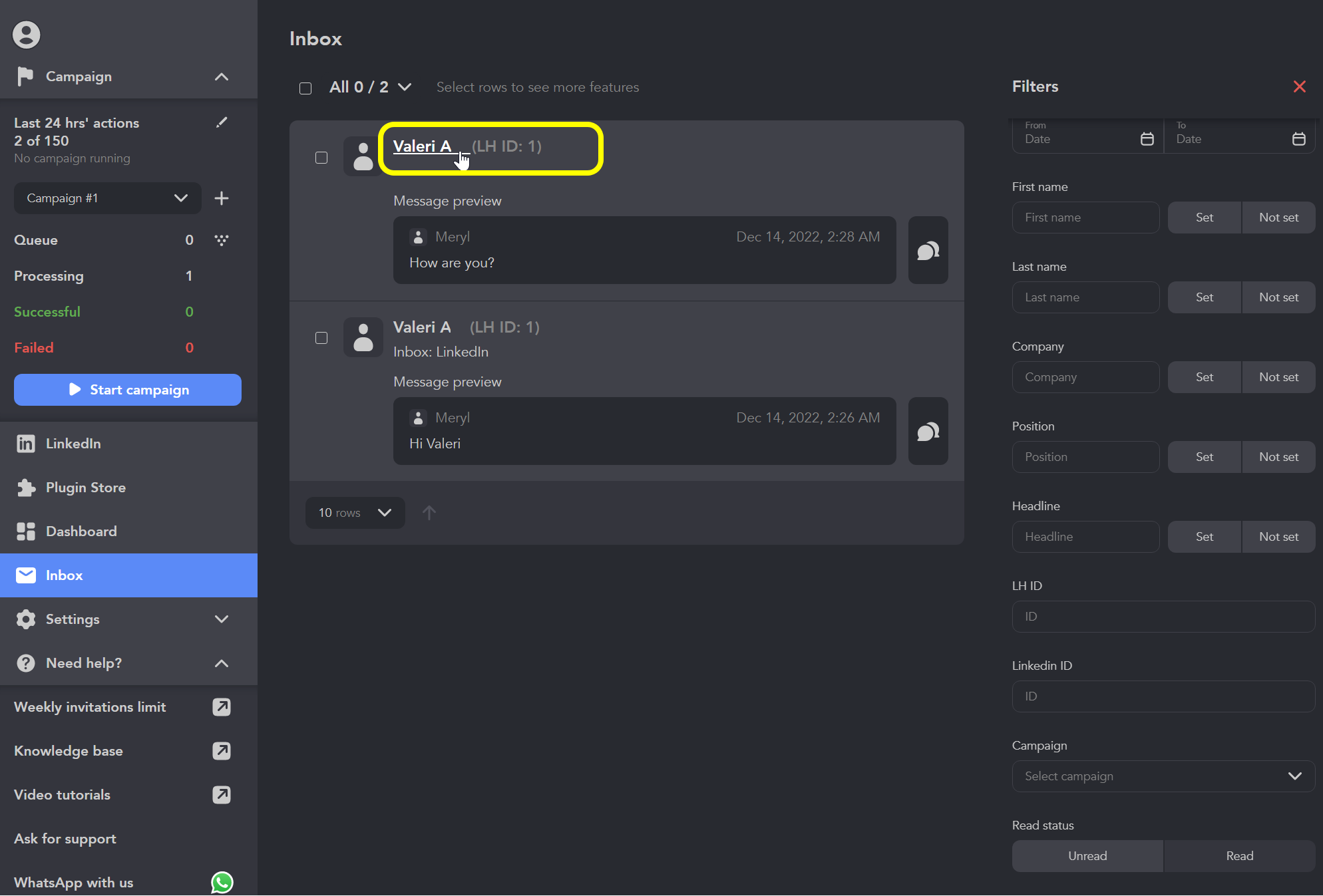Collapse the Campaign section chevron
Screen dimensions: 1323x896
tap(222, 76)
